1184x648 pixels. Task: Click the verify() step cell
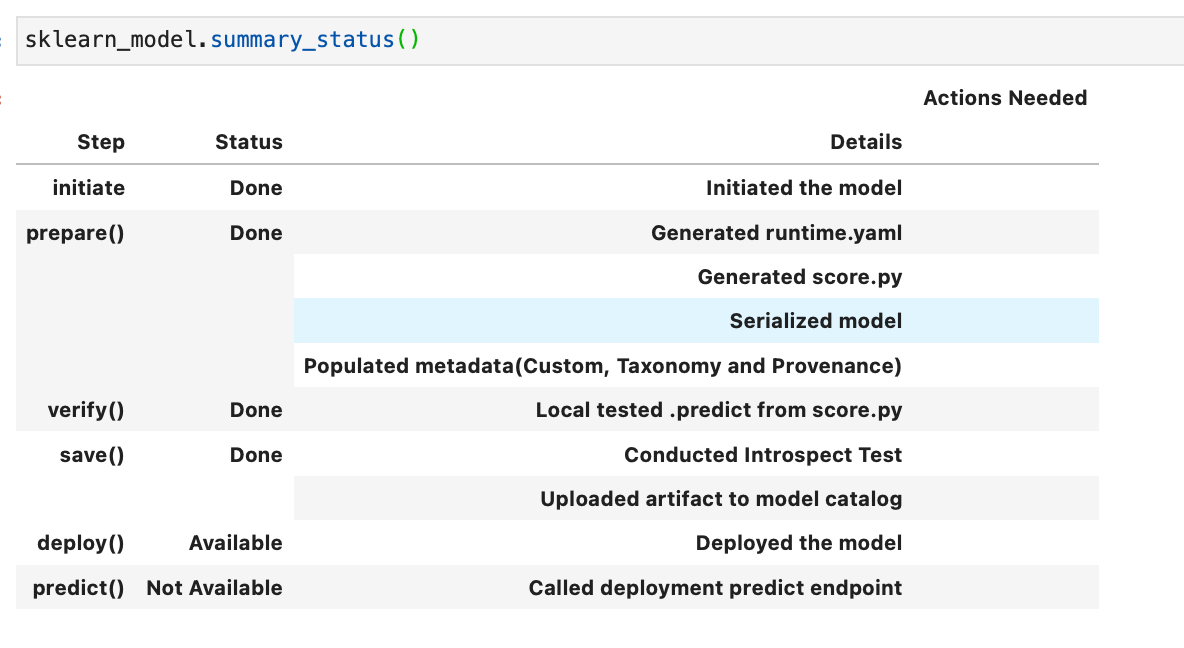pos(85,410)
